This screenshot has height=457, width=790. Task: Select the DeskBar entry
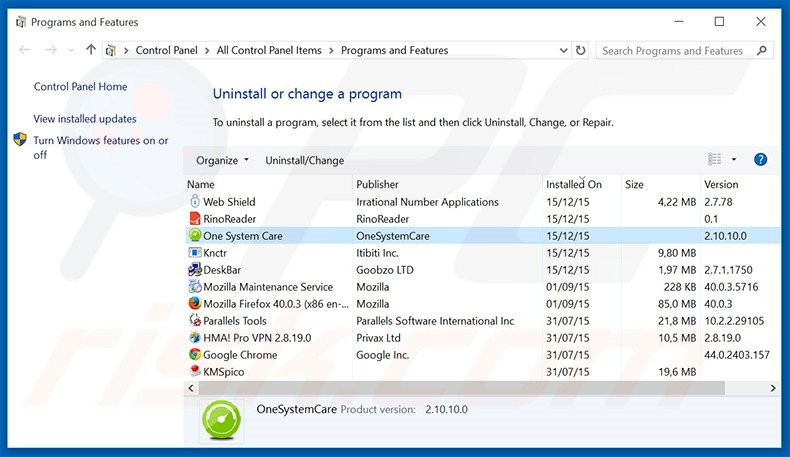(222, 270)
